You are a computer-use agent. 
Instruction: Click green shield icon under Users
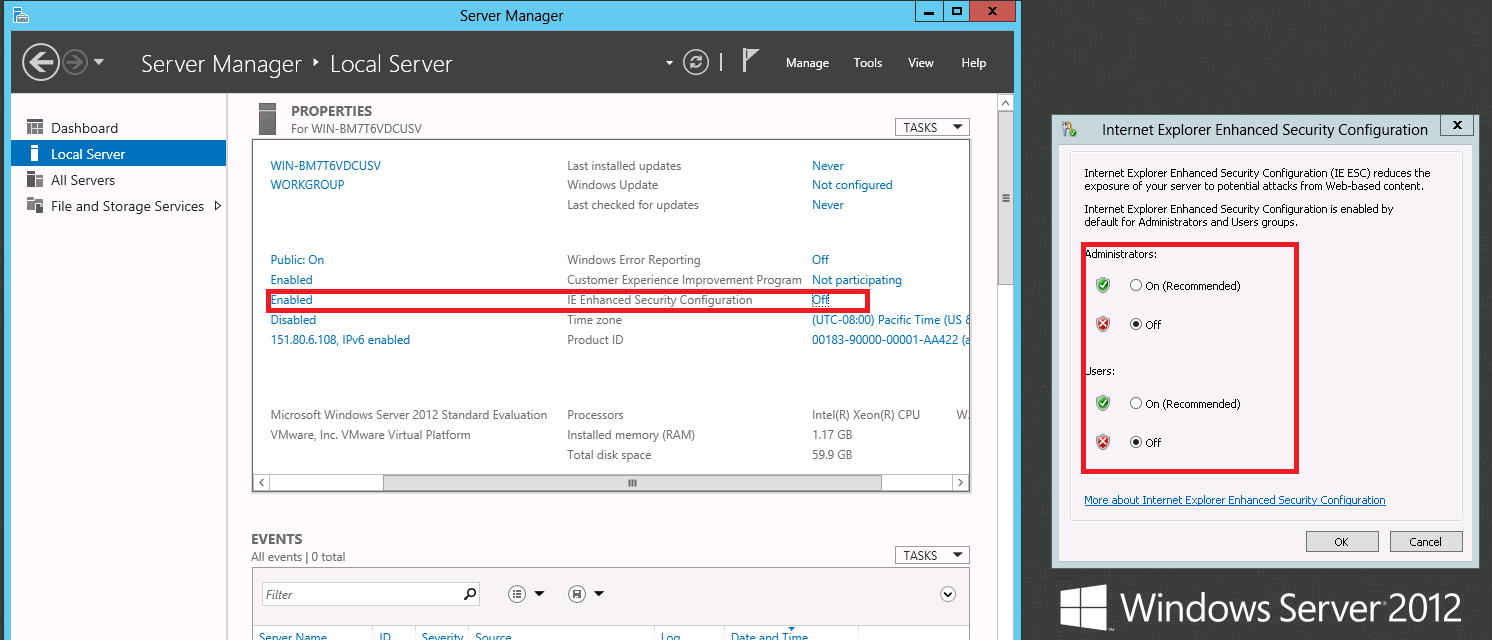tap(1103, 403)
